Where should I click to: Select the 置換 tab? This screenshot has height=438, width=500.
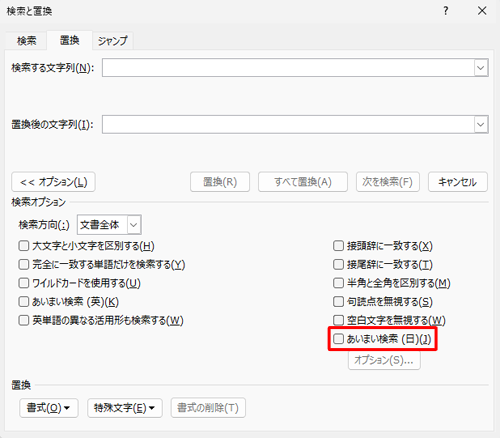[69, 40]
